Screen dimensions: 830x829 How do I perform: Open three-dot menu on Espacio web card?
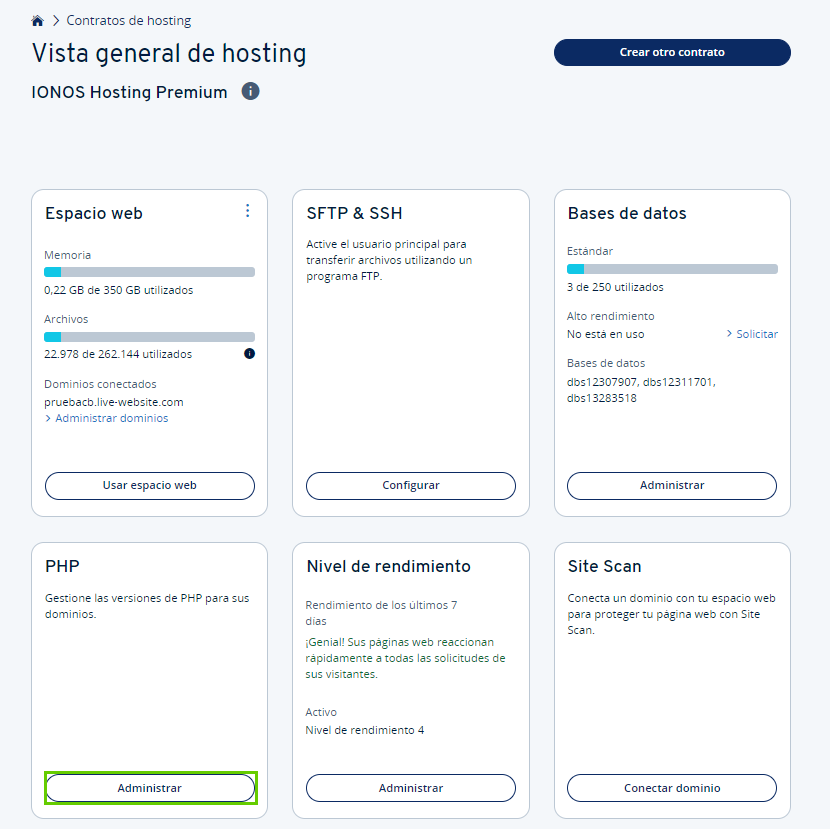[x=247, y=211]
